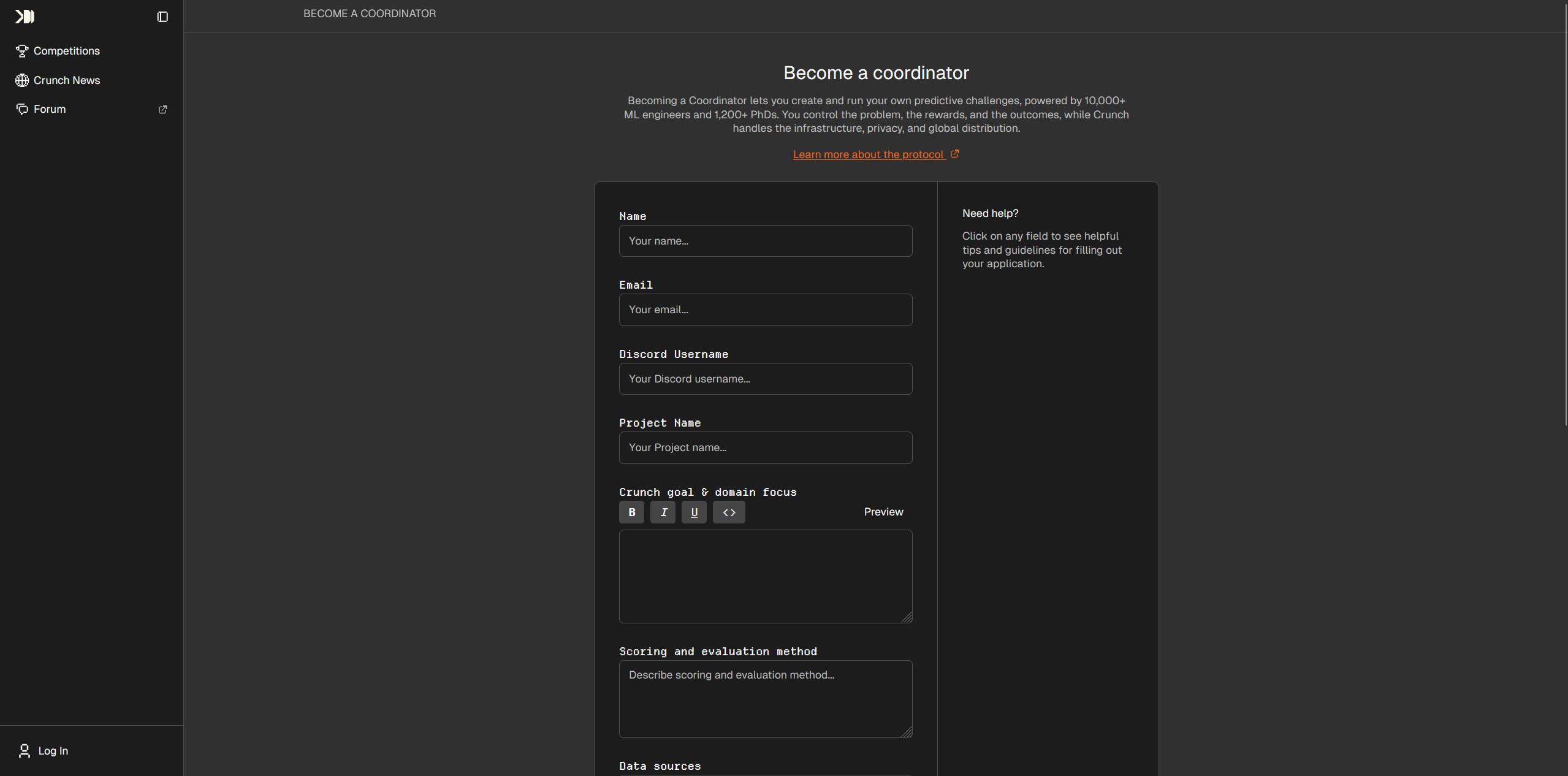The width and height of the screenshot is (1568, 776).
Task: Click the Discord username input field
Action: pos(765,379)
